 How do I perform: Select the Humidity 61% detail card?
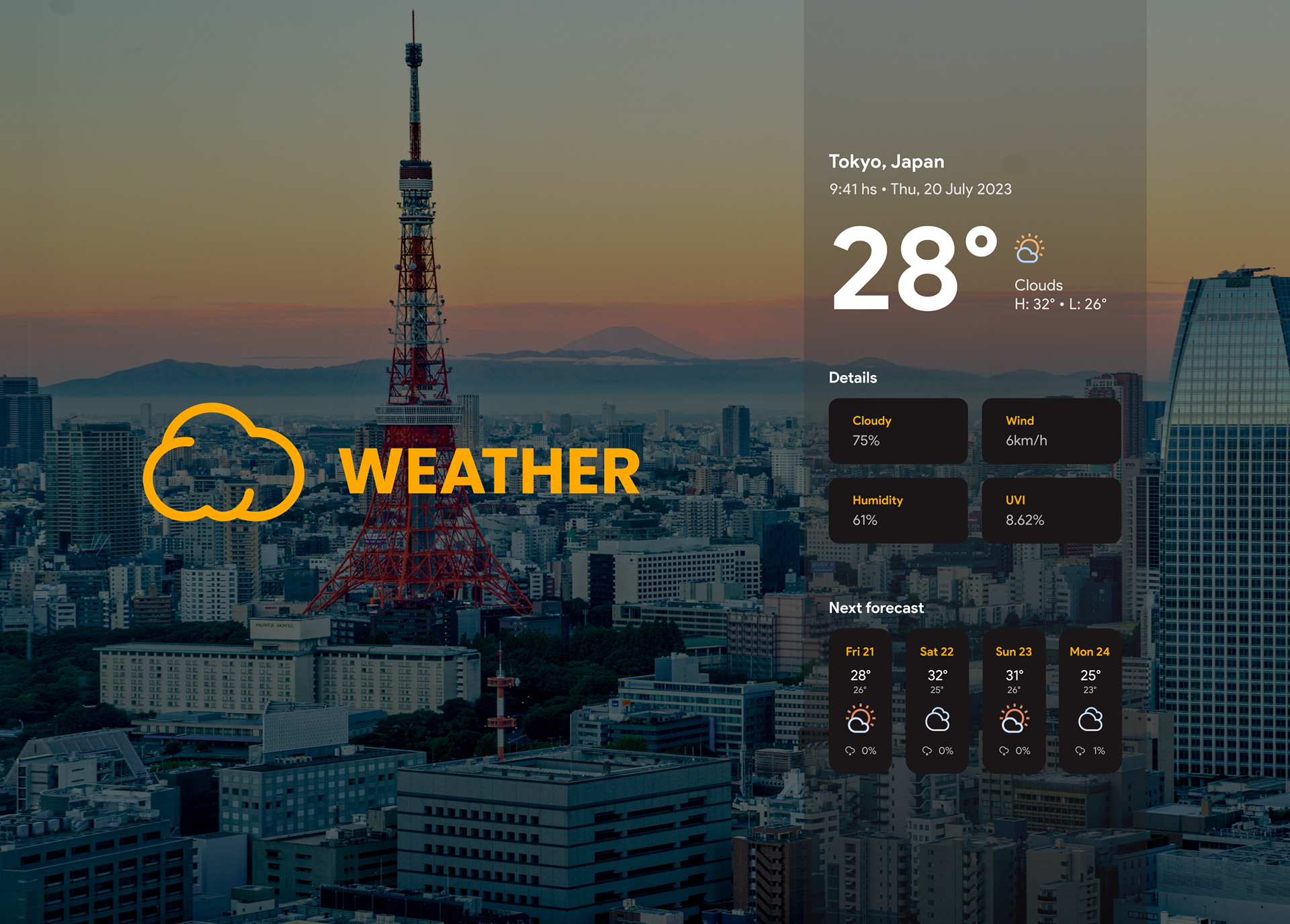898,510
